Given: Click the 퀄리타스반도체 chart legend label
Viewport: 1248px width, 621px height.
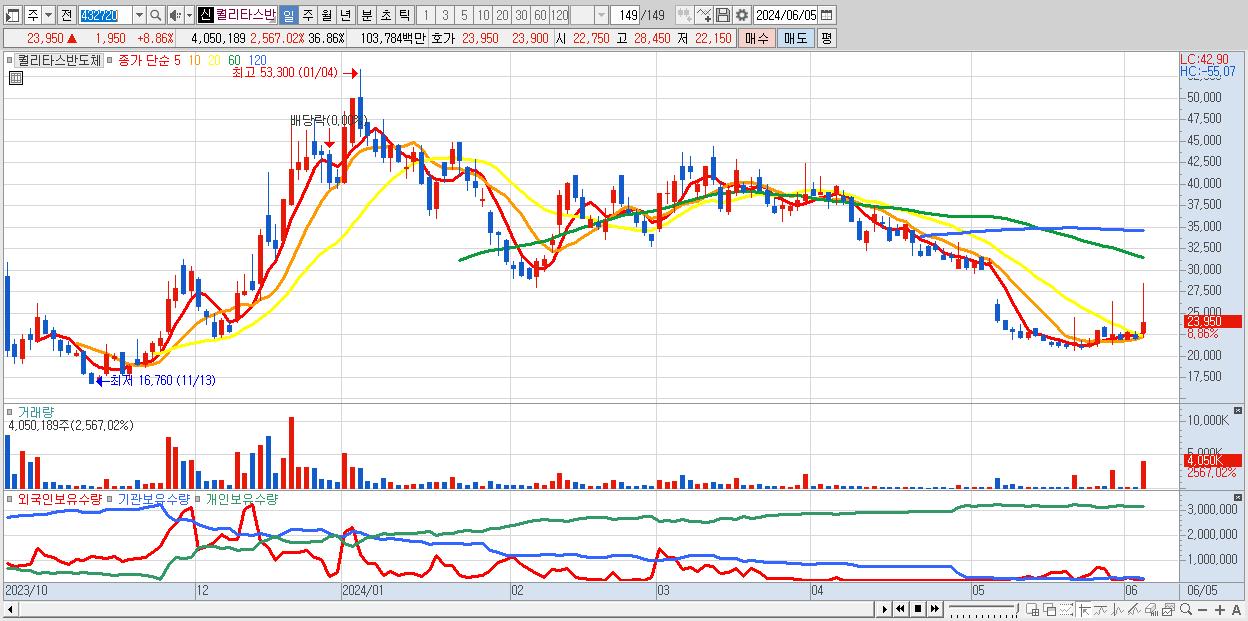Looking at the screenshot, I should (x=60, y=60).
